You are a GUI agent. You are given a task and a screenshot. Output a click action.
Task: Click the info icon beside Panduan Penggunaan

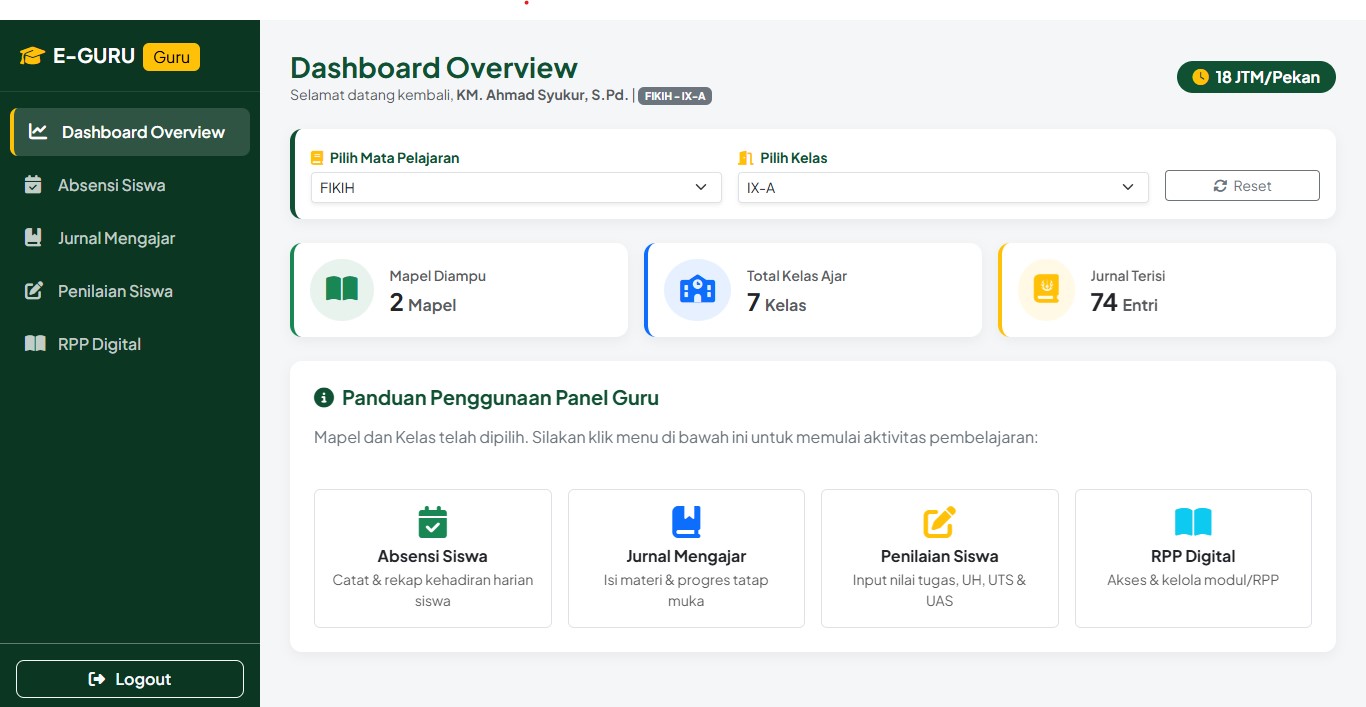[323, 398]
